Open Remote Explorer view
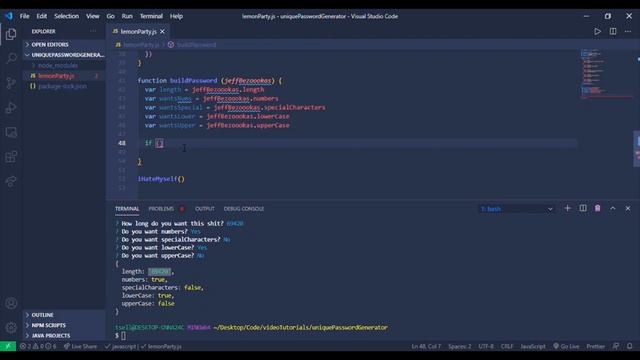This screenshot has width=640, height=360. coord(11,132)
